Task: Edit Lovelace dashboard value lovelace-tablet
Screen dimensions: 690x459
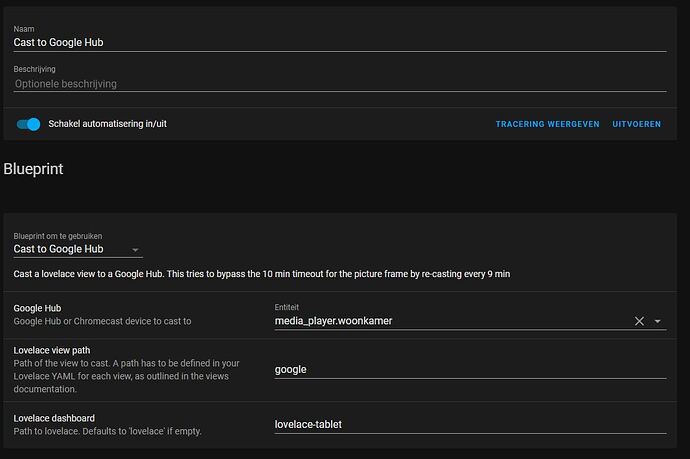Action: pyautogui.click(x=470, y=424)
